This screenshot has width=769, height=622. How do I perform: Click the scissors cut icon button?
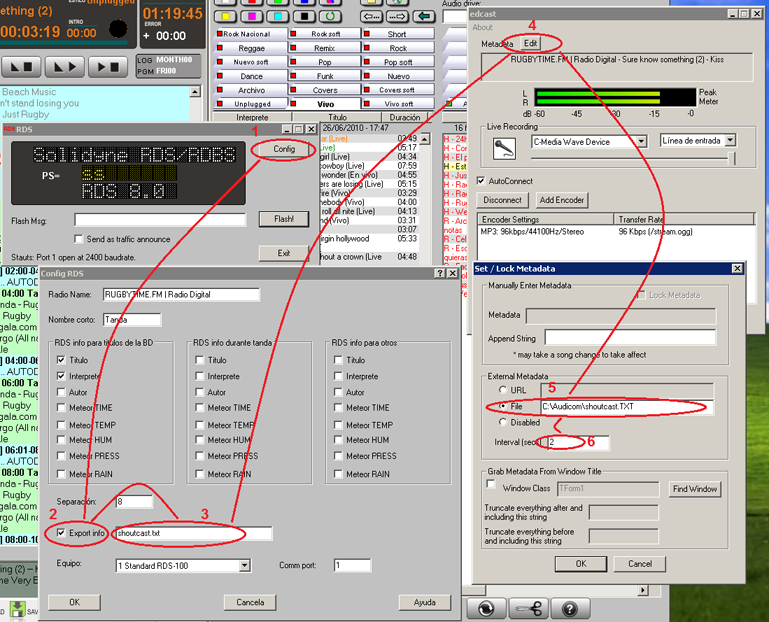[529, 609]
